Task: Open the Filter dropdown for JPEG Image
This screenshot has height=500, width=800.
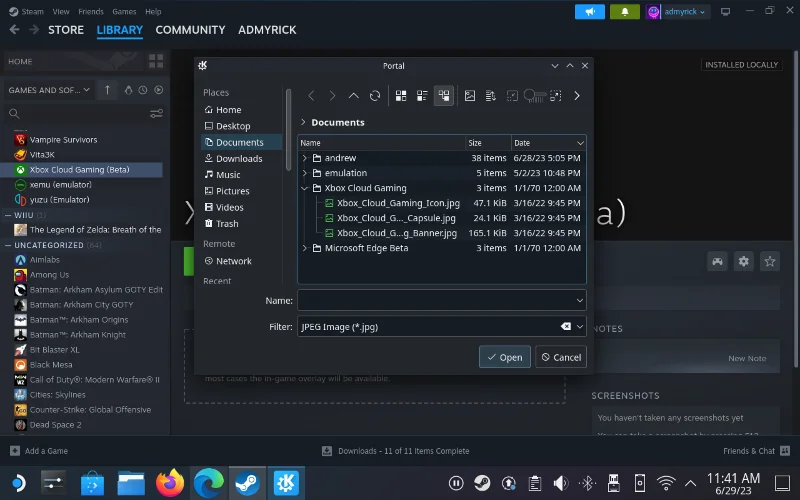Action: (580, 326)
